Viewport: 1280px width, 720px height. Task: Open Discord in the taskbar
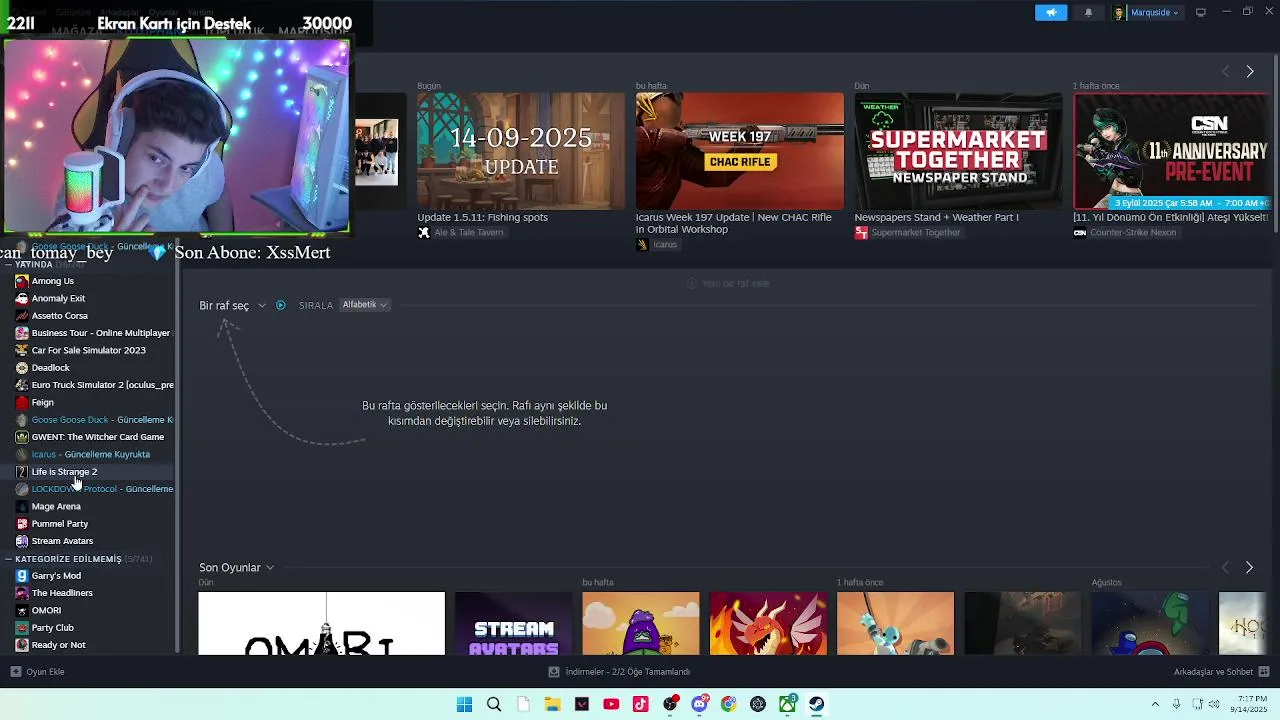point(699,704)
